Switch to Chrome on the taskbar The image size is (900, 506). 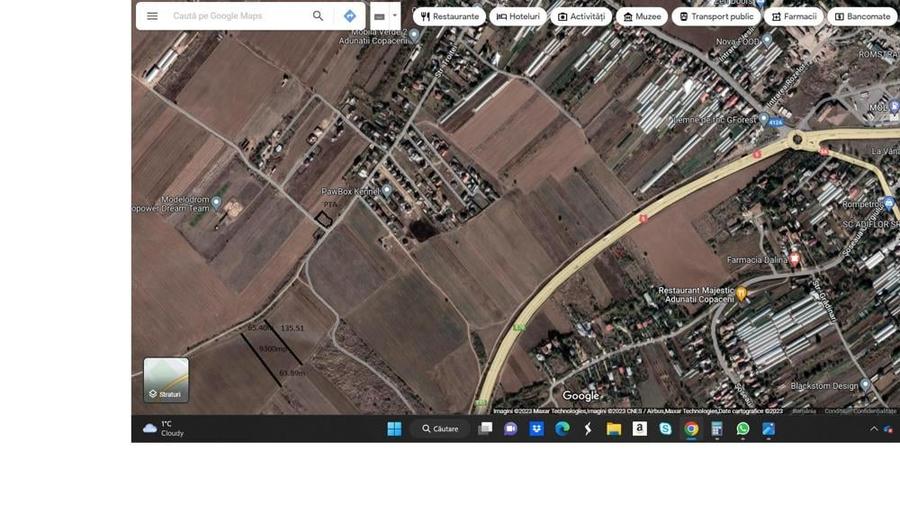click(691, 429)
